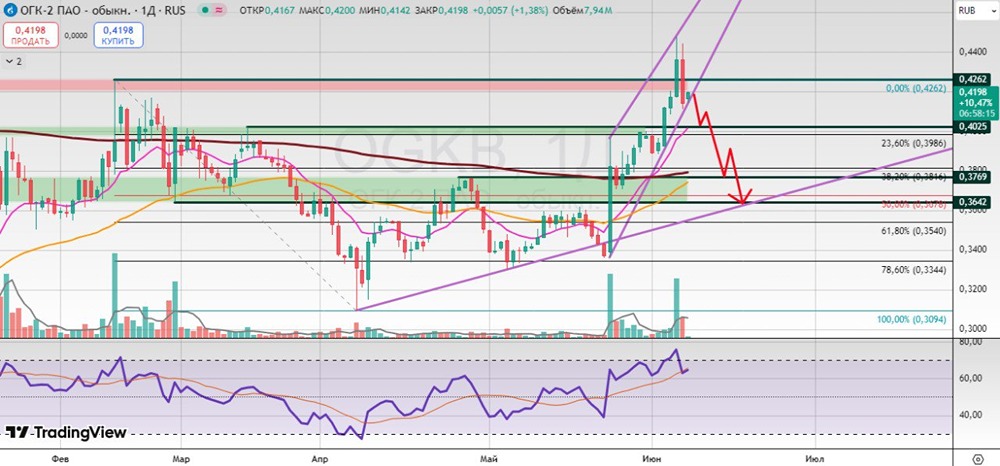Click the Мар month on time axis
This screenshot has width=1000, height=466.
pos(182,458)
